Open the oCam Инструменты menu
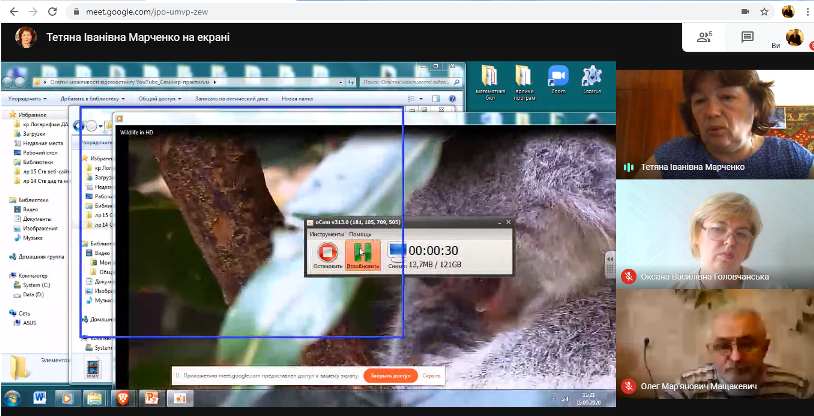814x416 pixels. tap(327, 233)
